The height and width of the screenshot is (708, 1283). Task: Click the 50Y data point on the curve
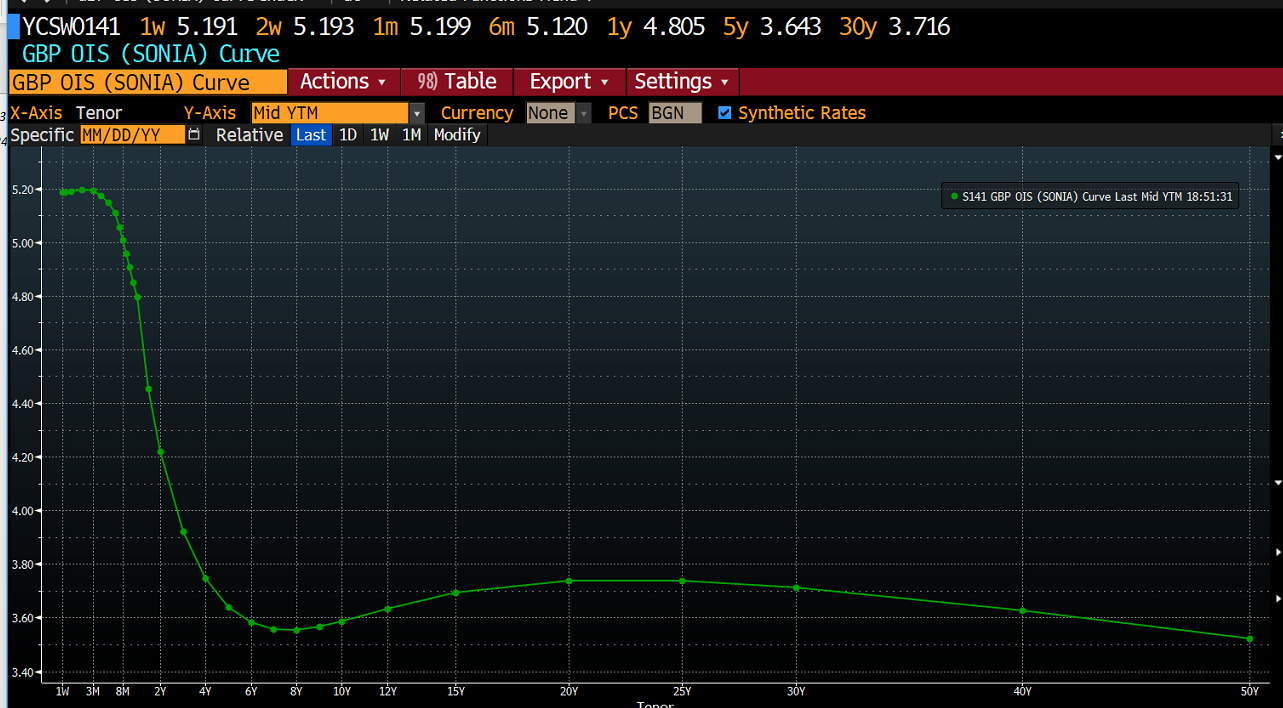(x=1250, y=639)
